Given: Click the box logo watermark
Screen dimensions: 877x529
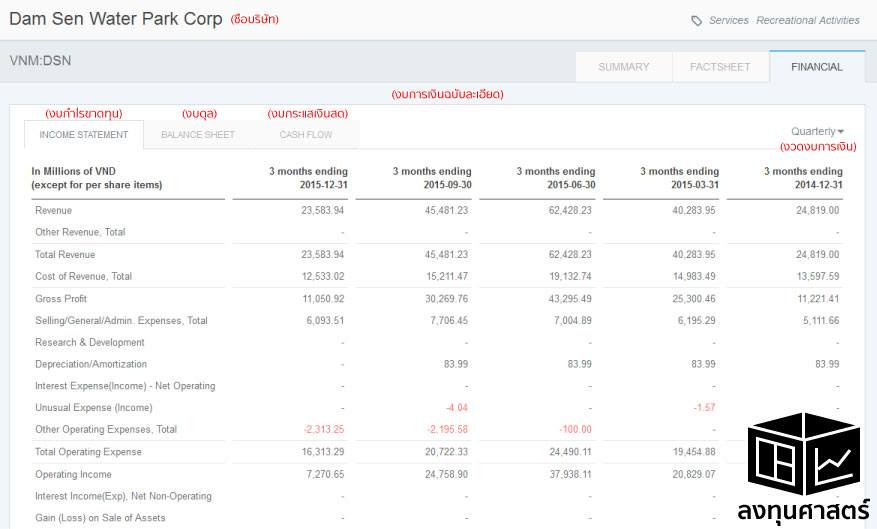Looking at the screenshot, I should tap(804, 454).
